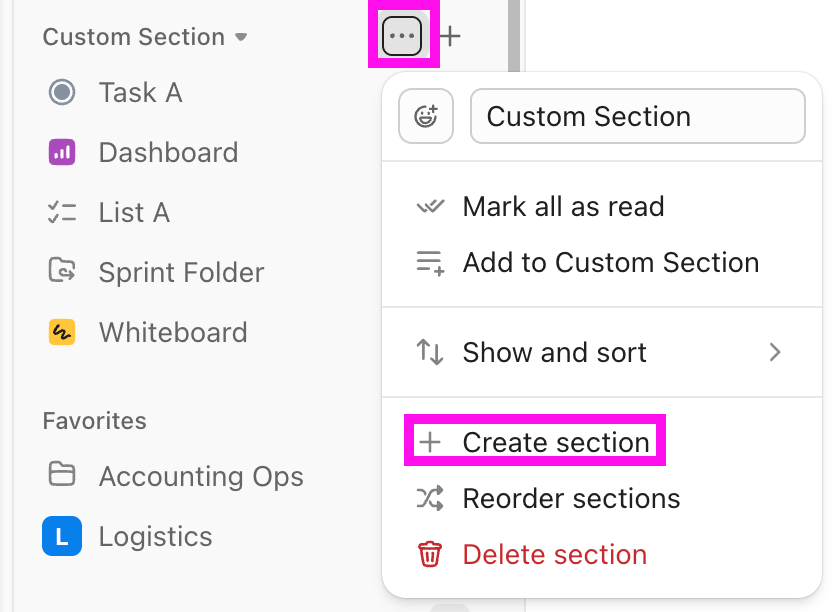This screenshot has height=612, width=840.
Task: Click the sidebar vertical scrollbar
Action: pos(514,35)
